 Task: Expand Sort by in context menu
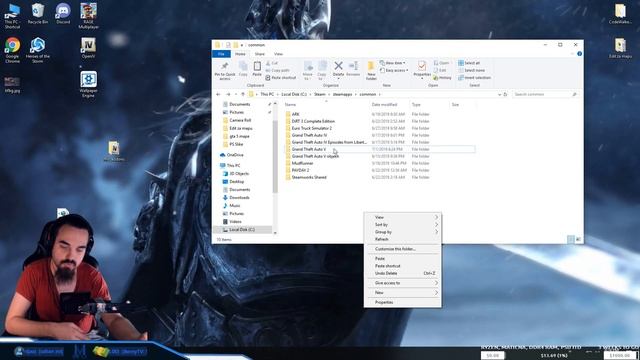(x=402, y=224)
